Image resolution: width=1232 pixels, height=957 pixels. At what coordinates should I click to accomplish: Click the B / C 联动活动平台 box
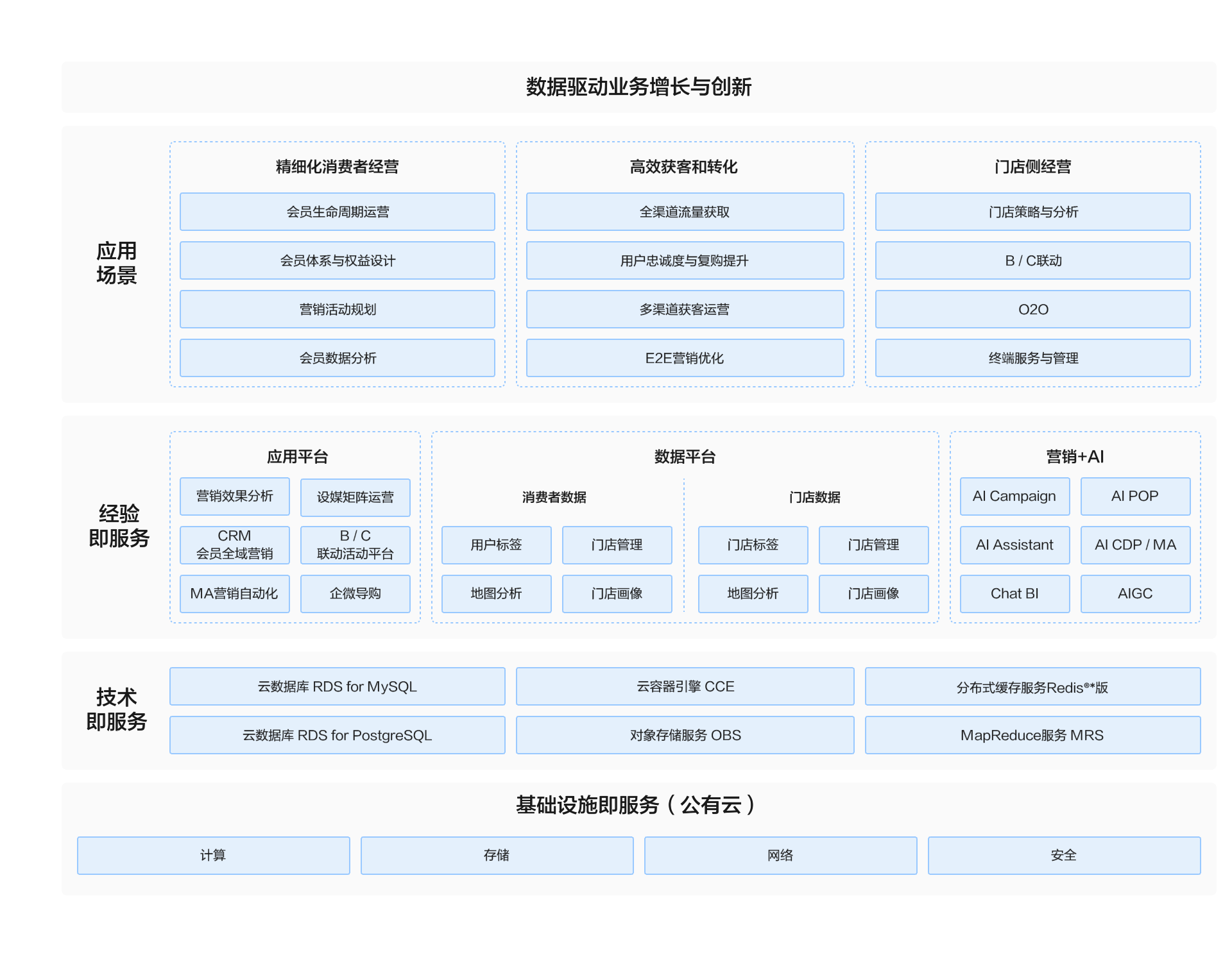click(355, 545)
